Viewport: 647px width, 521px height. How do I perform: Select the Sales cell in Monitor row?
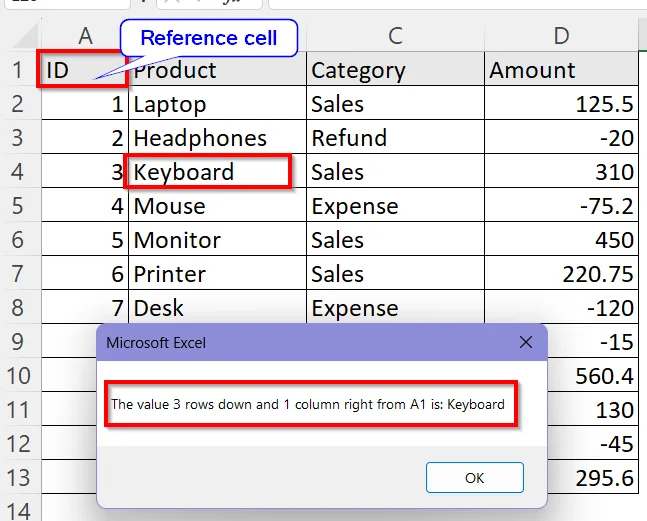[x=395, y=239]
